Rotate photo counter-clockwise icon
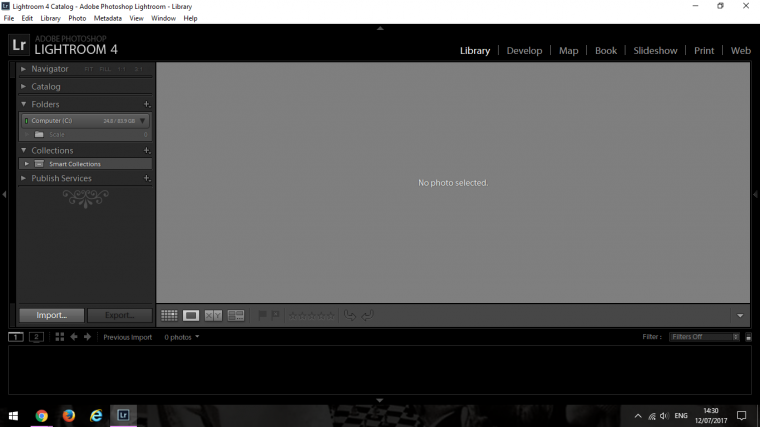Viewport: 760px width, 427px height. point(349,316)
